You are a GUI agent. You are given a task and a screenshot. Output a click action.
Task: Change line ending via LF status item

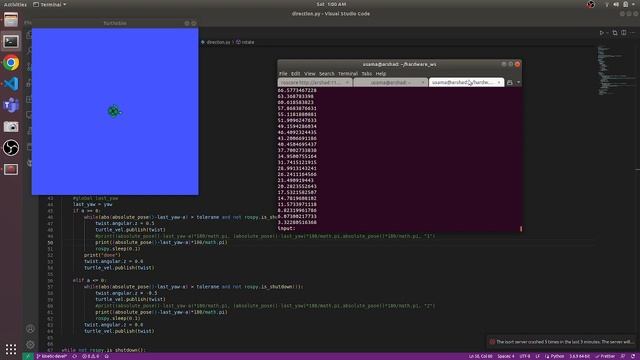tap(538, 356)
